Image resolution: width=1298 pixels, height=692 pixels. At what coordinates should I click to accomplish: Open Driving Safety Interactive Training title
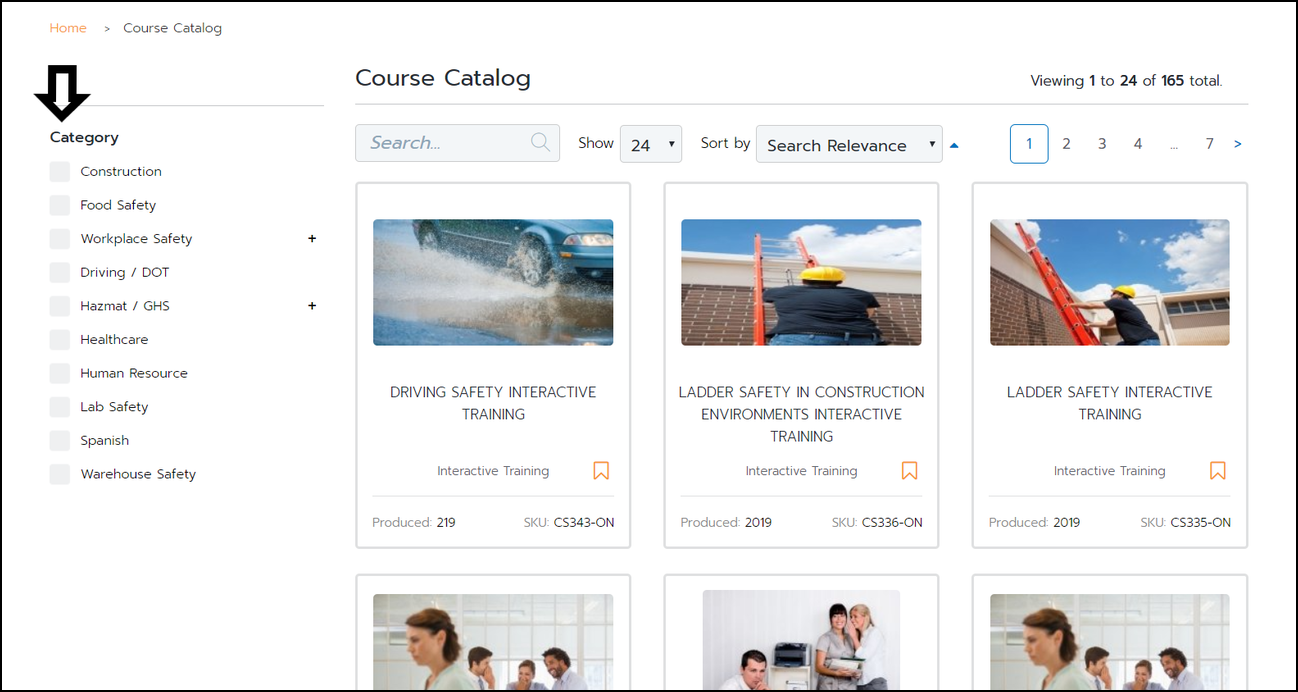click(x=493, y=403)
